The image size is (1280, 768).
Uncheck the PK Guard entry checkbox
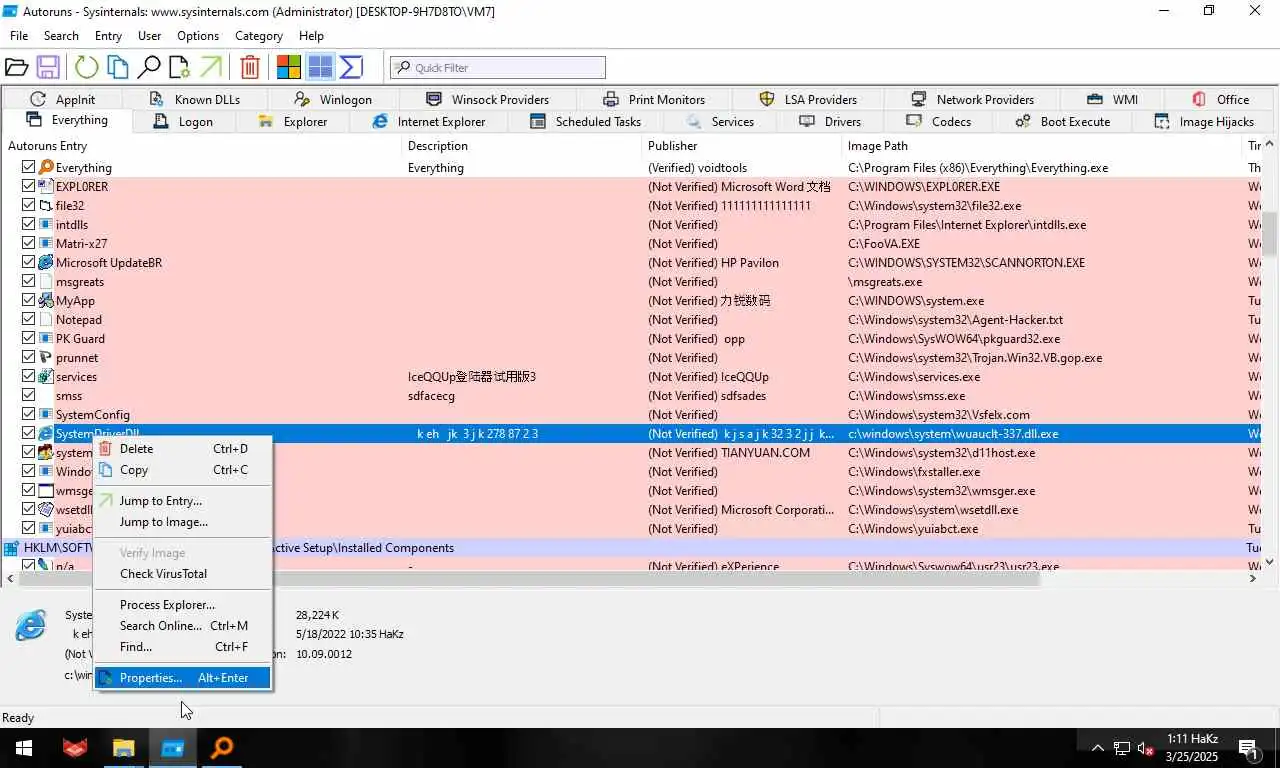(x=28, y=338)
